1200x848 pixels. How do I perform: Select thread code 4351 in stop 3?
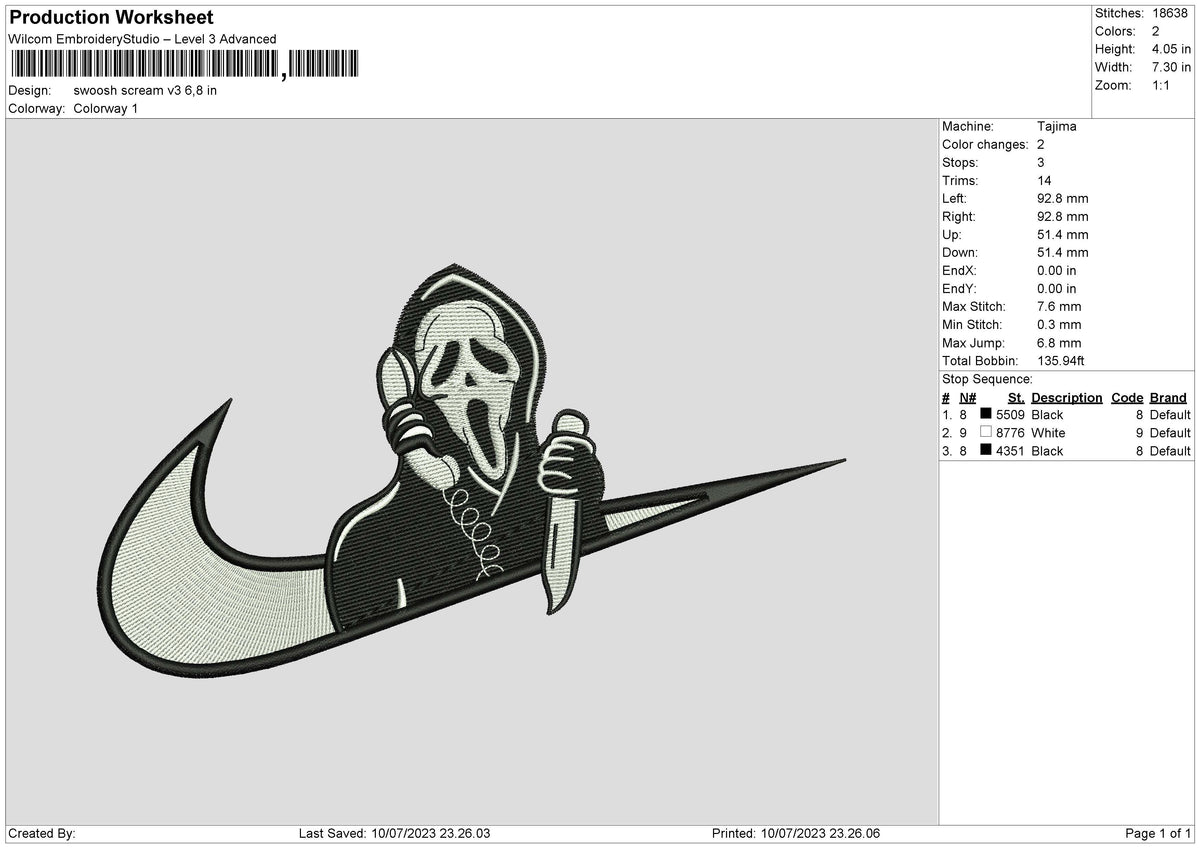pos(1011,451)
